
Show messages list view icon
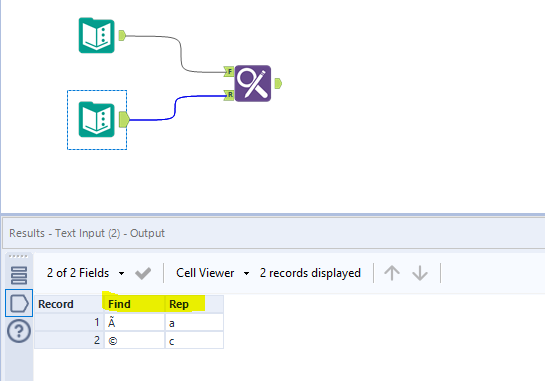coord(19,275)
